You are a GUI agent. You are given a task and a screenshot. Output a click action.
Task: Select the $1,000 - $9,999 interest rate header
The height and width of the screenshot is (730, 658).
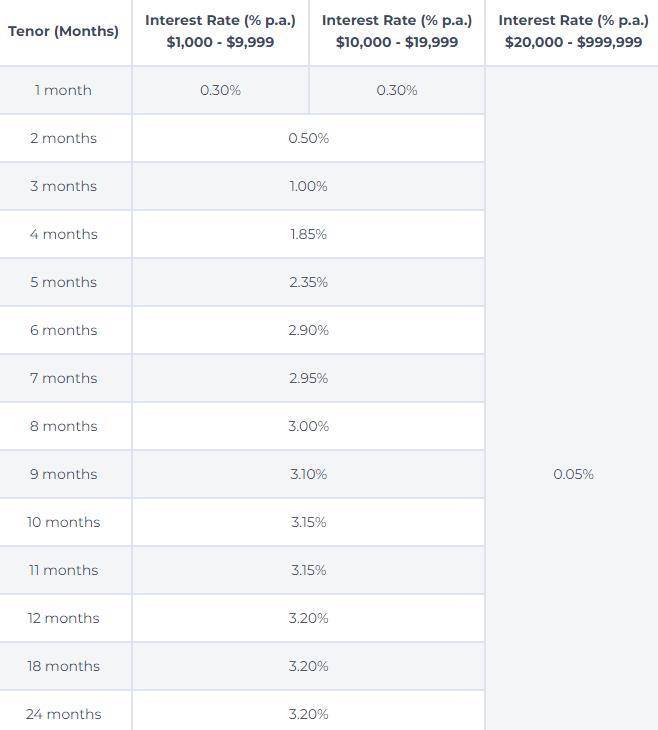220,31
